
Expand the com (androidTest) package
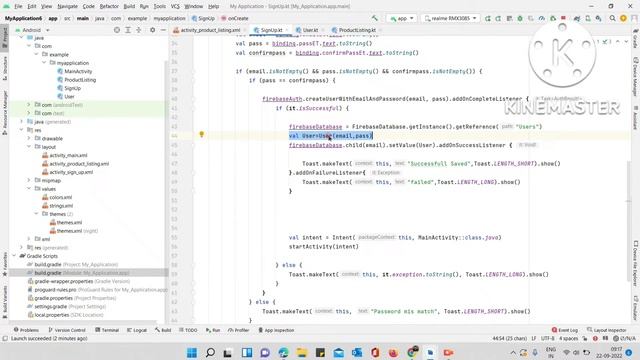29,105
